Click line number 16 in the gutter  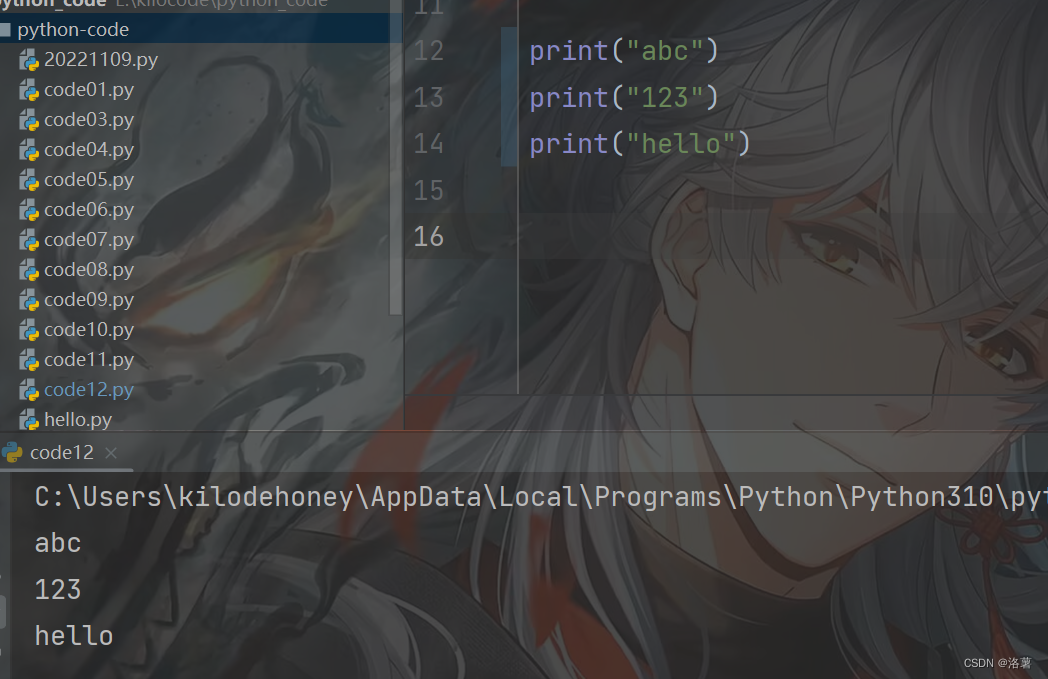pyautogui.click(x=428, y=237)
